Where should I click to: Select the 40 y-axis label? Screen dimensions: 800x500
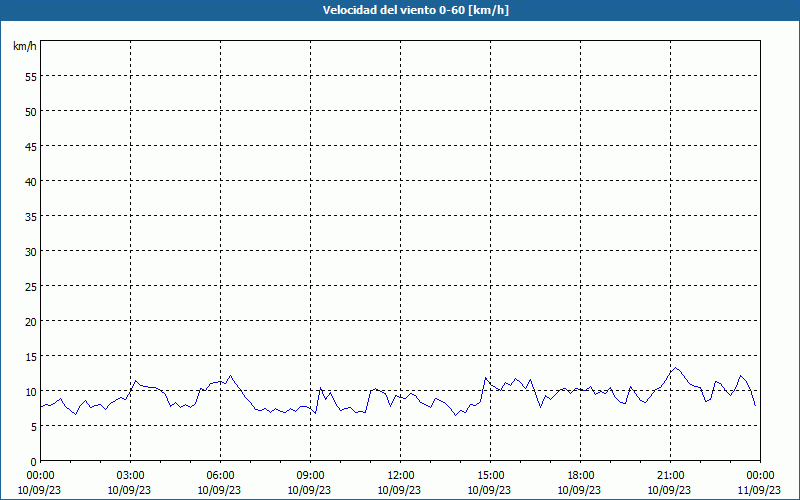(x=30, y=181)
